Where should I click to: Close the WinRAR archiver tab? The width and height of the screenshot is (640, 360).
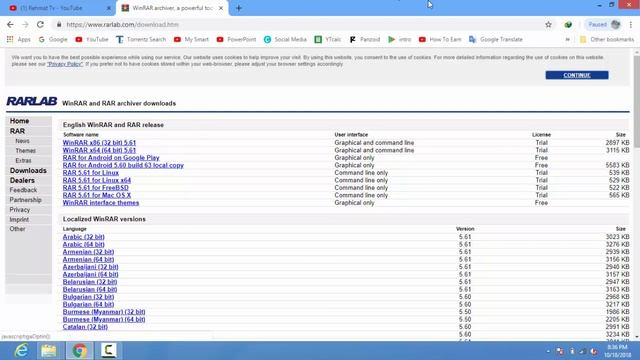point(221,8)
